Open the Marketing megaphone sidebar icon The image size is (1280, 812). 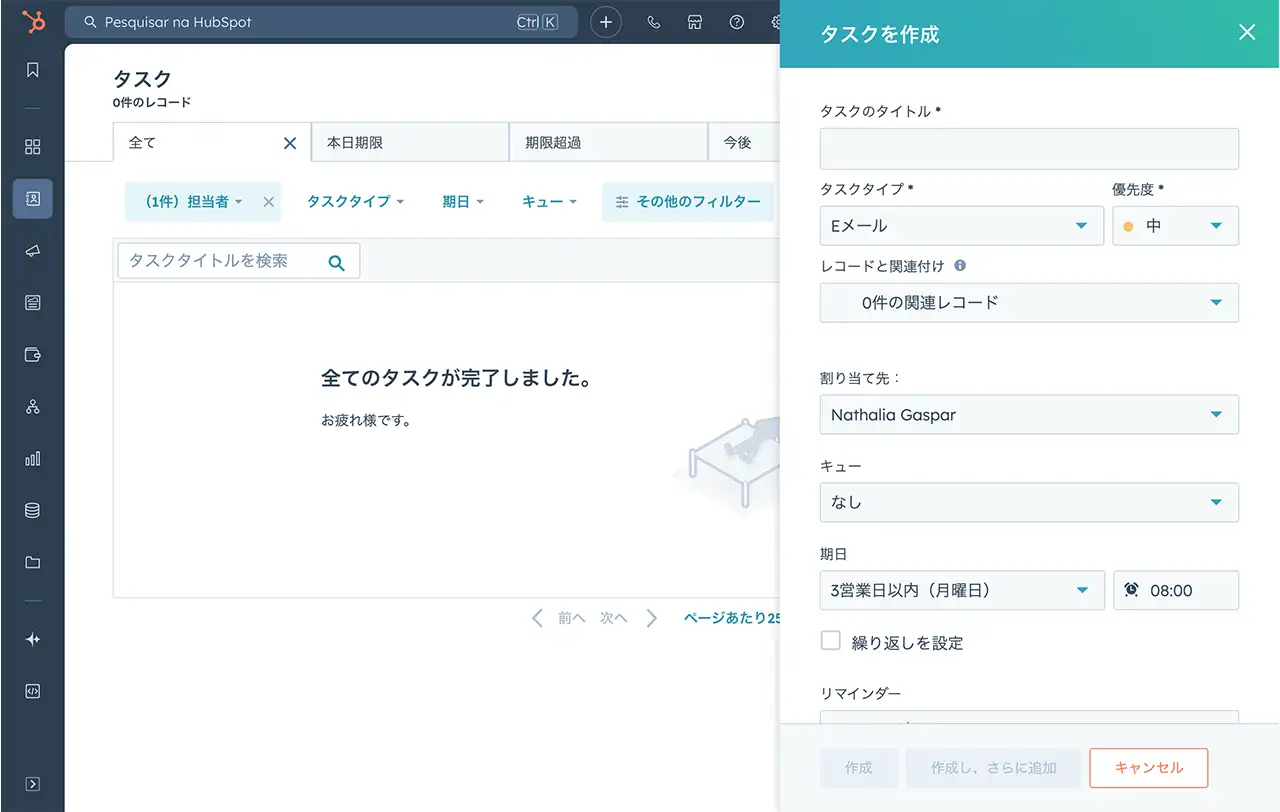[33, 251]
